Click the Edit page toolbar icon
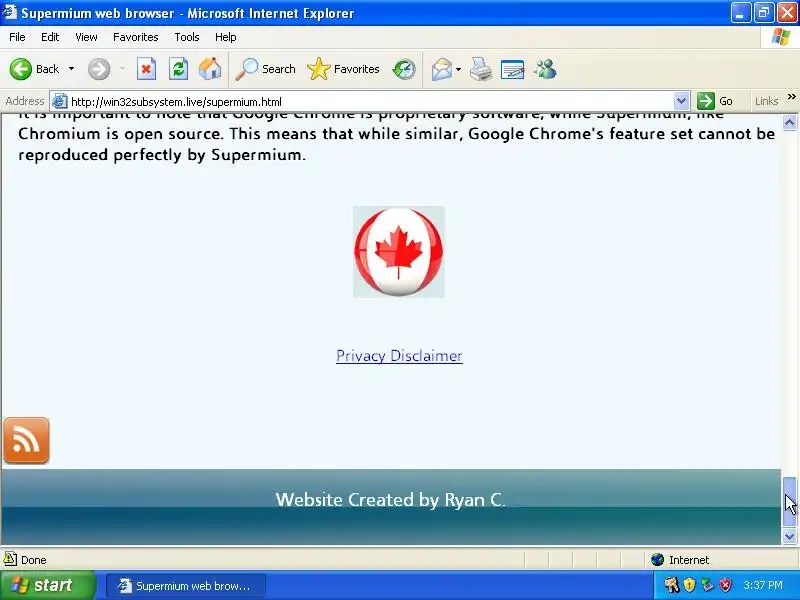This screenshot has width=800, height=600. pyautogui.click(x=513, y=69)
